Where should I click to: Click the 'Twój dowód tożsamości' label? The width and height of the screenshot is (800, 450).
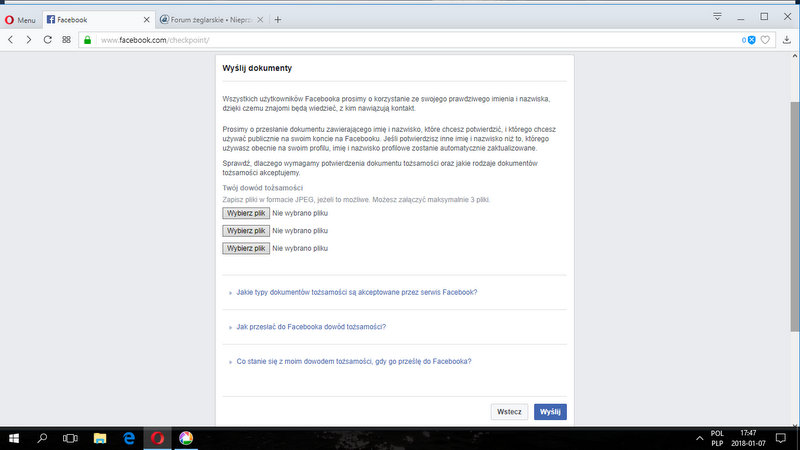[x=263, y=188]
